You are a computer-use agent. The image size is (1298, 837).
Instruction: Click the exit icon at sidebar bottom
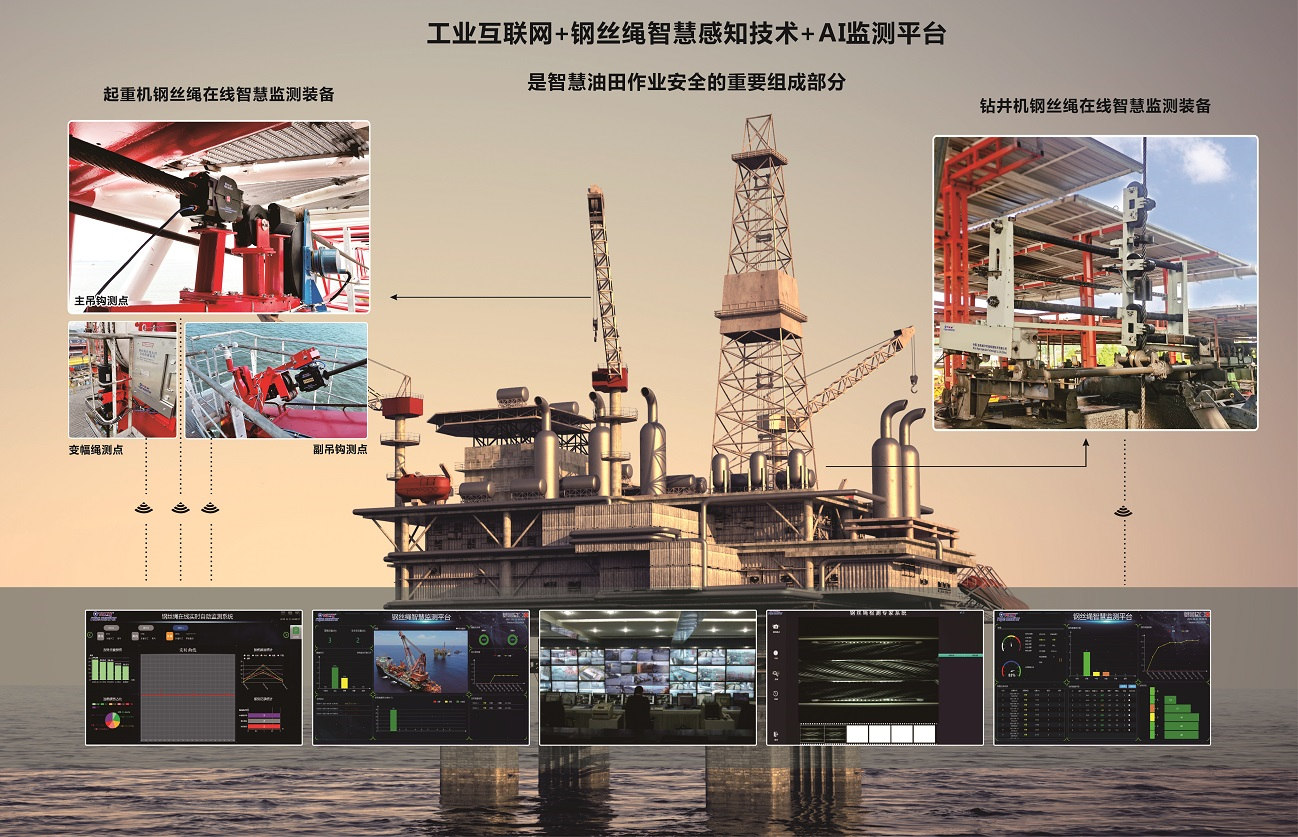tap(776, 736)
